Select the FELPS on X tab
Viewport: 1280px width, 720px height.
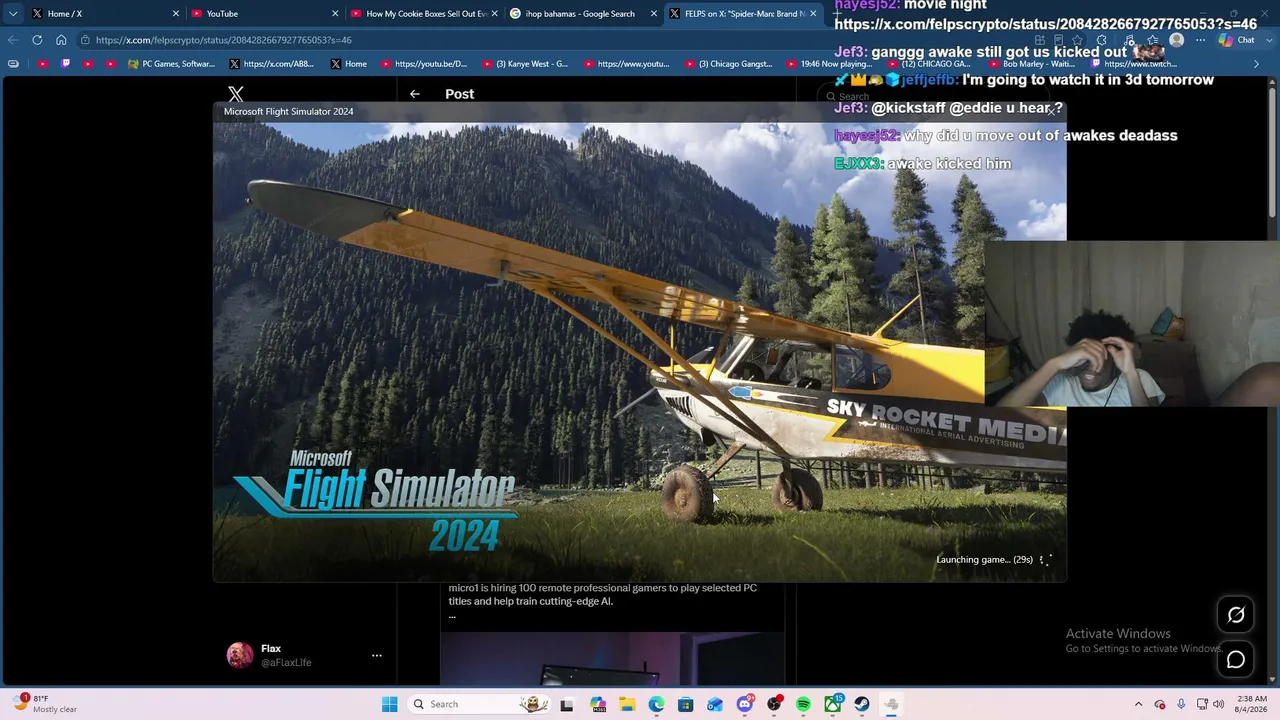(743, 14)
